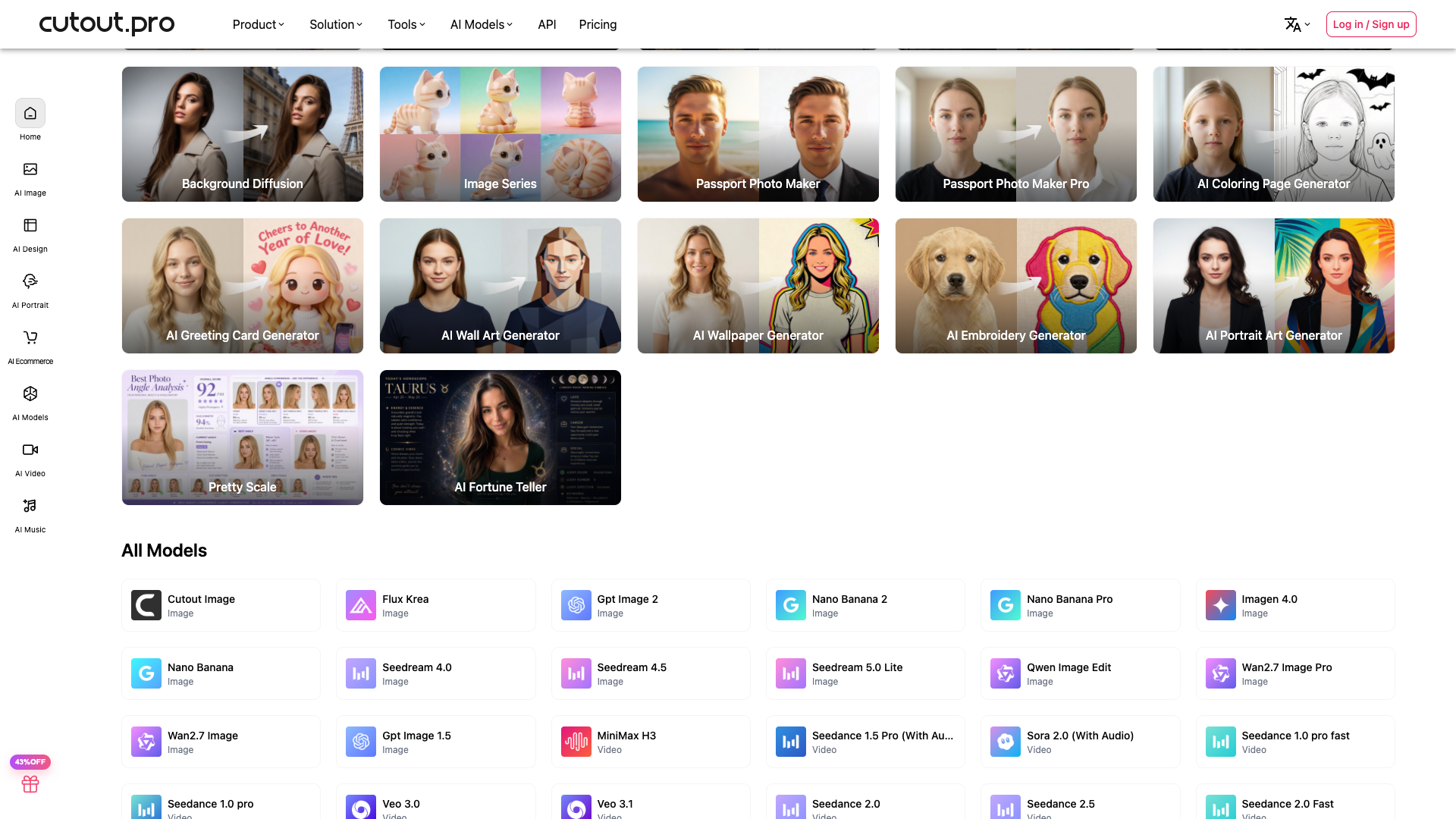Click the Veo 3.0 model icon
This screenshot has height=819, width=1456.
[x=361, y=808]
